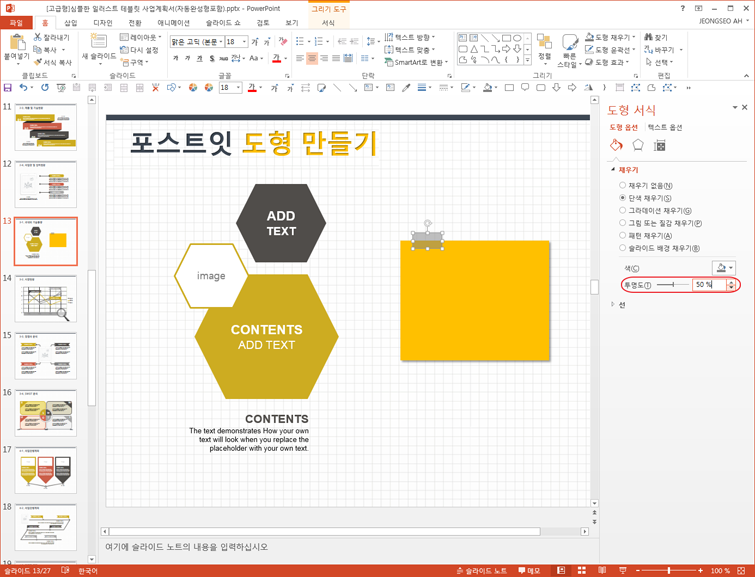The height and width of the screenshot is (577, 755).
Task: Open the Text Direction (텍스트 방향) dropdown
Action: click(410, 37)
